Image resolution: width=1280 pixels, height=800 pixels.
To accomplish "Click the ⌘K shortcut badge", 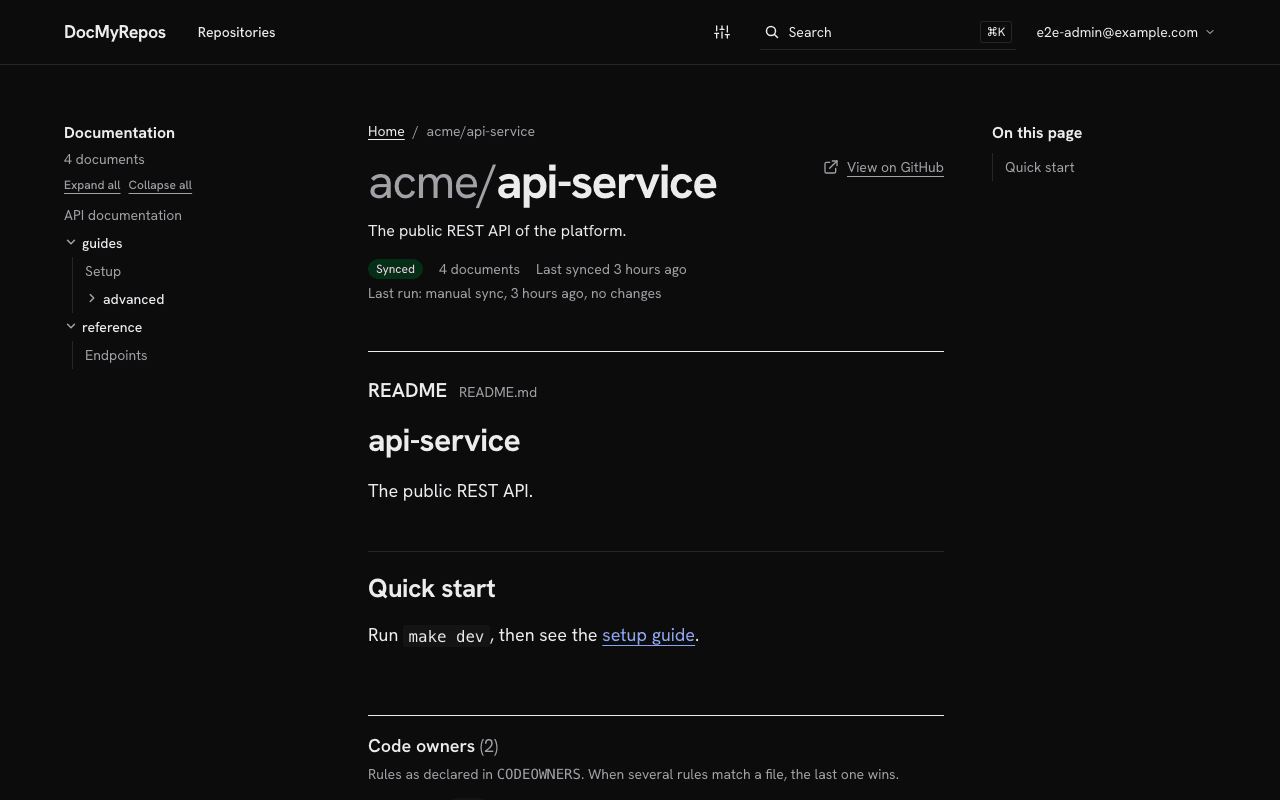I will click(996, 32).
